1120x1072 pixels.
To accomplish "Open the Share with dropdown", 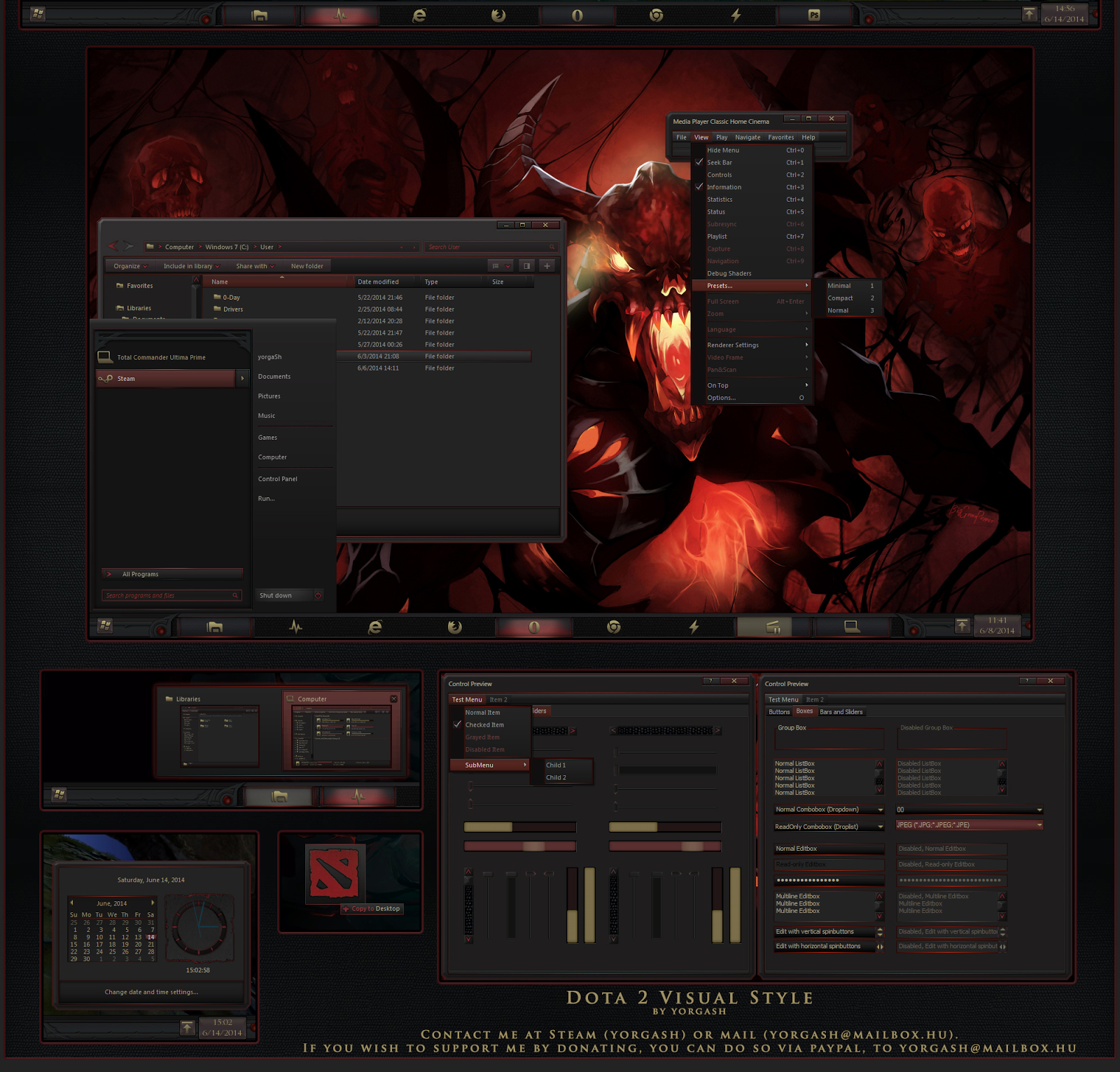I will coord(255,266).
